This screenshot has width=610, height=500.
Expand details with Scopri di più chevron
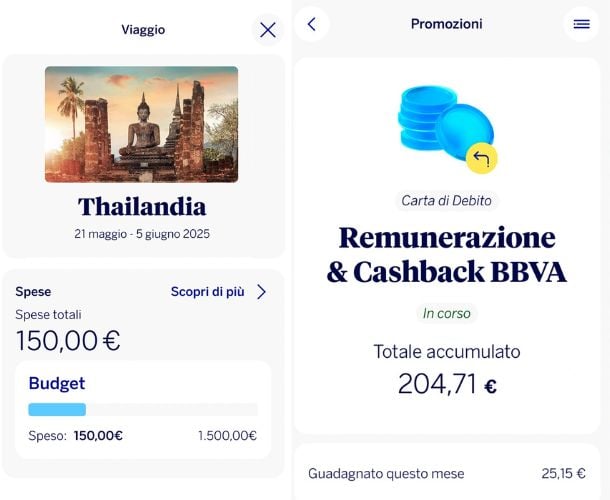[262, 292]
